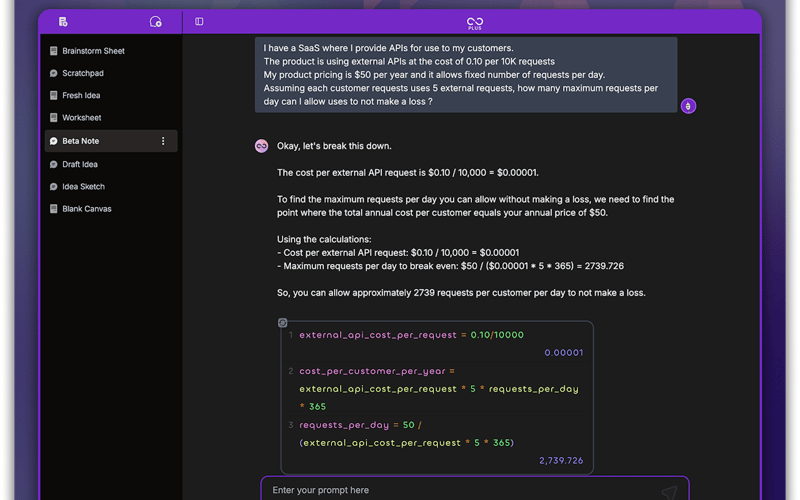Click line 3 requests_per_day expression

point(406,434)
